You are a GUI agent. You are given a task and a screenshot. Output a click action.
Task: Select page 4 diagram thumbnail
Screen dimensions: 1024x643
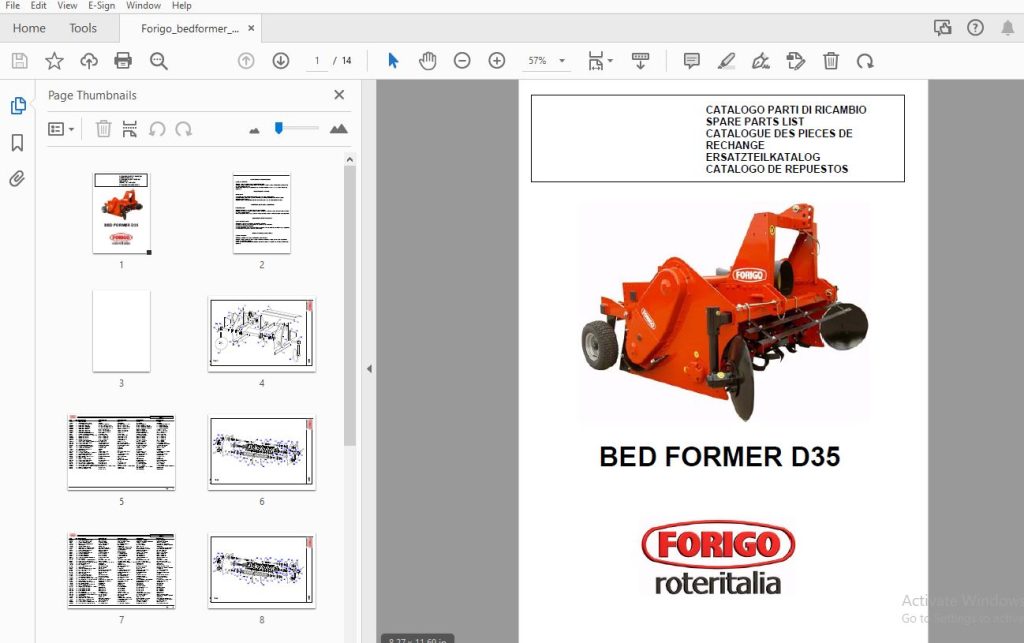coord(262,334)
